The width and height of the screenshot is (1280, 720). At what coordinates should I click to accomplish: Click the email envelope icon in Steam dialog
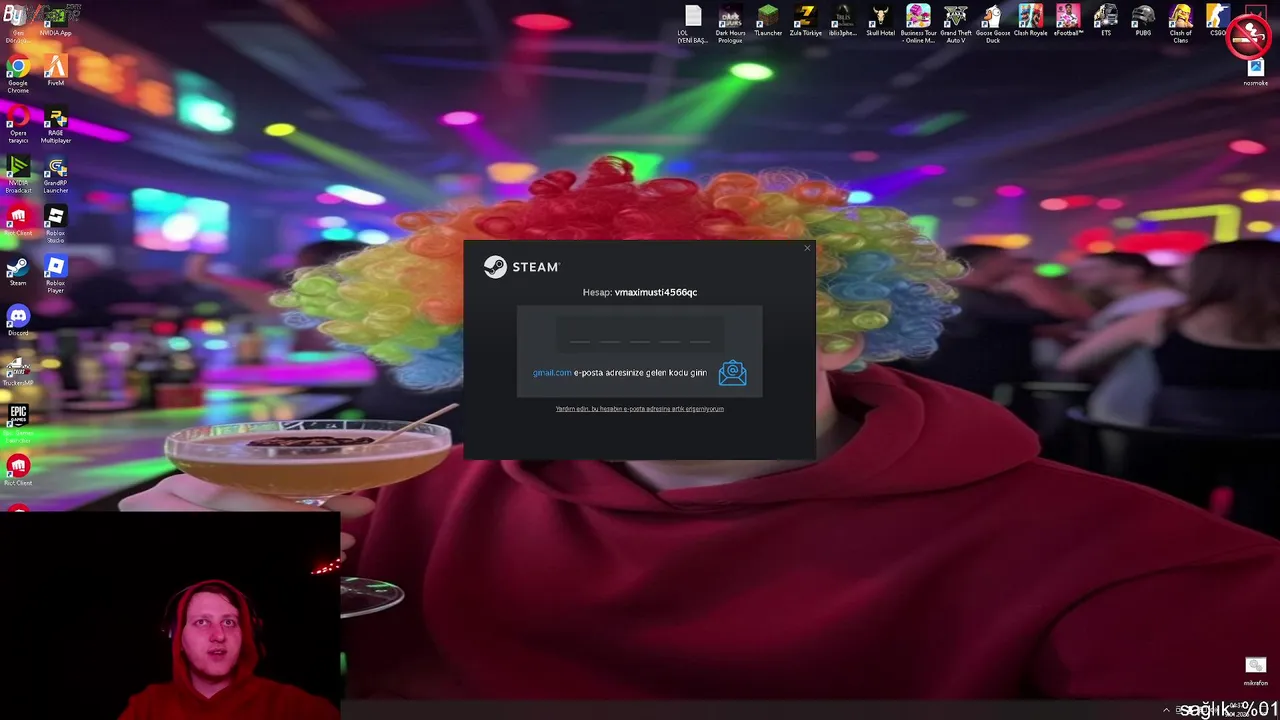tap(732, 373)
